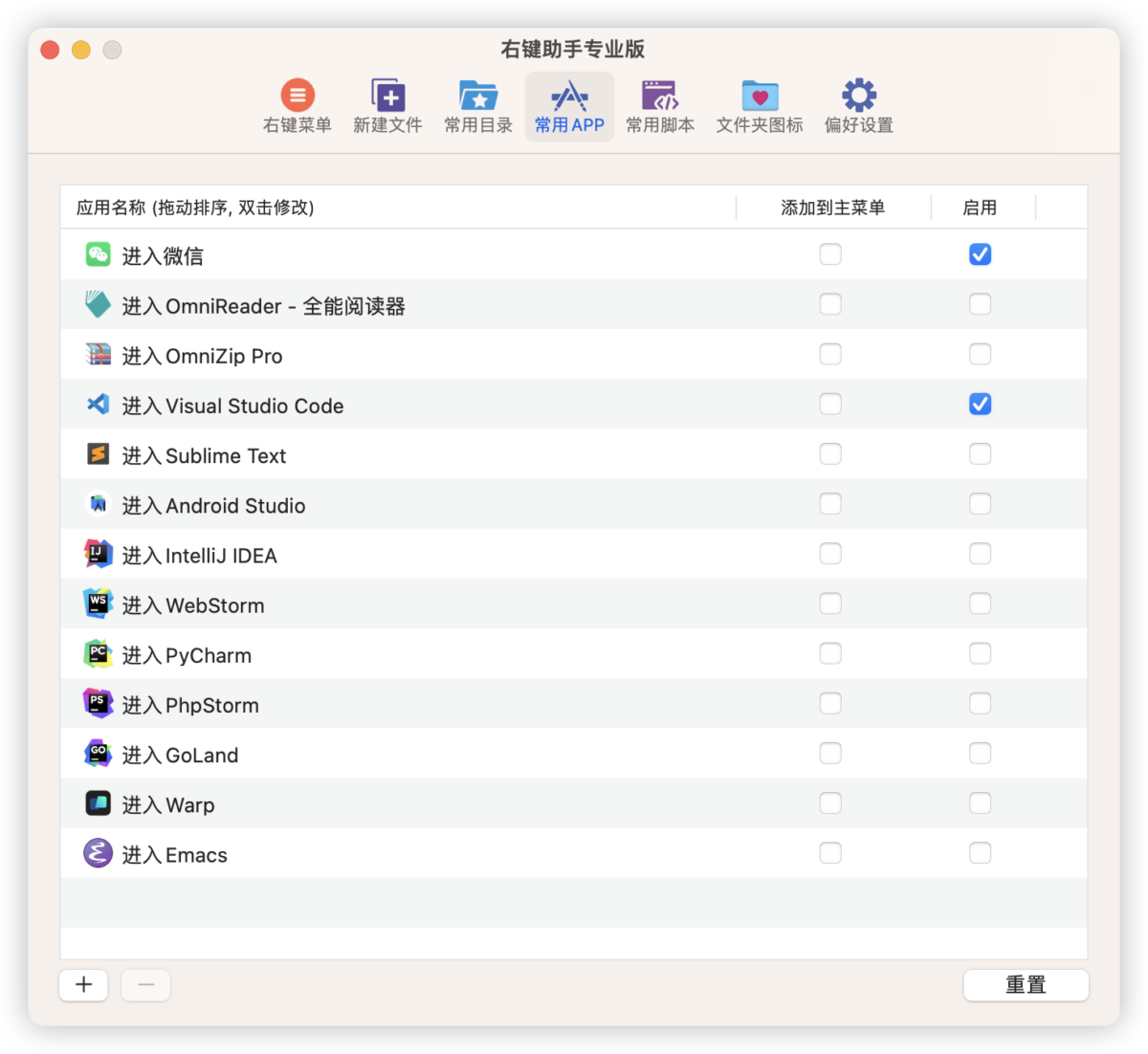
Task: Disable 启用 for 进入微信
Action: tap(980, 254)
